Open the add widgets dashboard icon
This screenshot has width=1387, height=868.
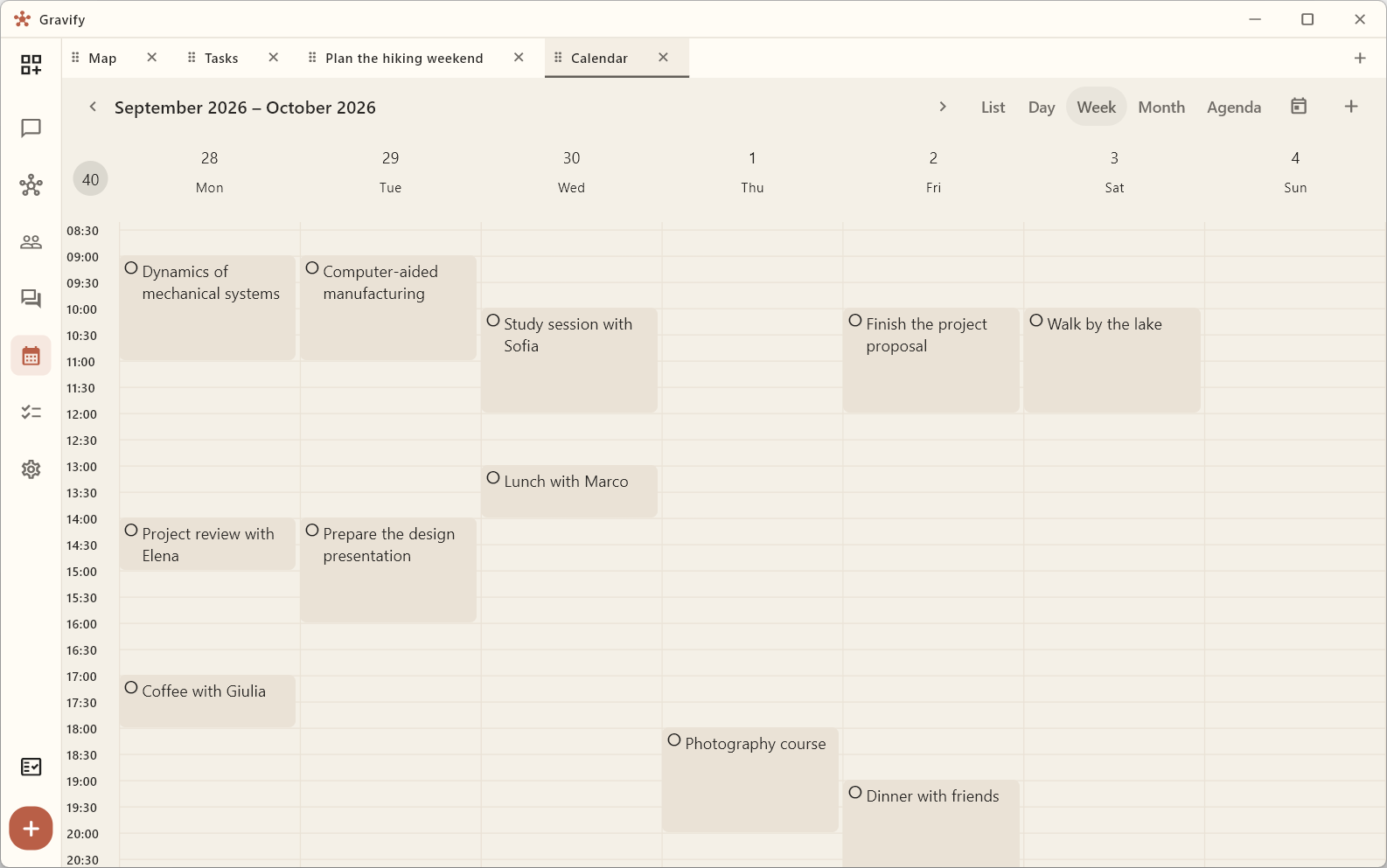[31, 65]
